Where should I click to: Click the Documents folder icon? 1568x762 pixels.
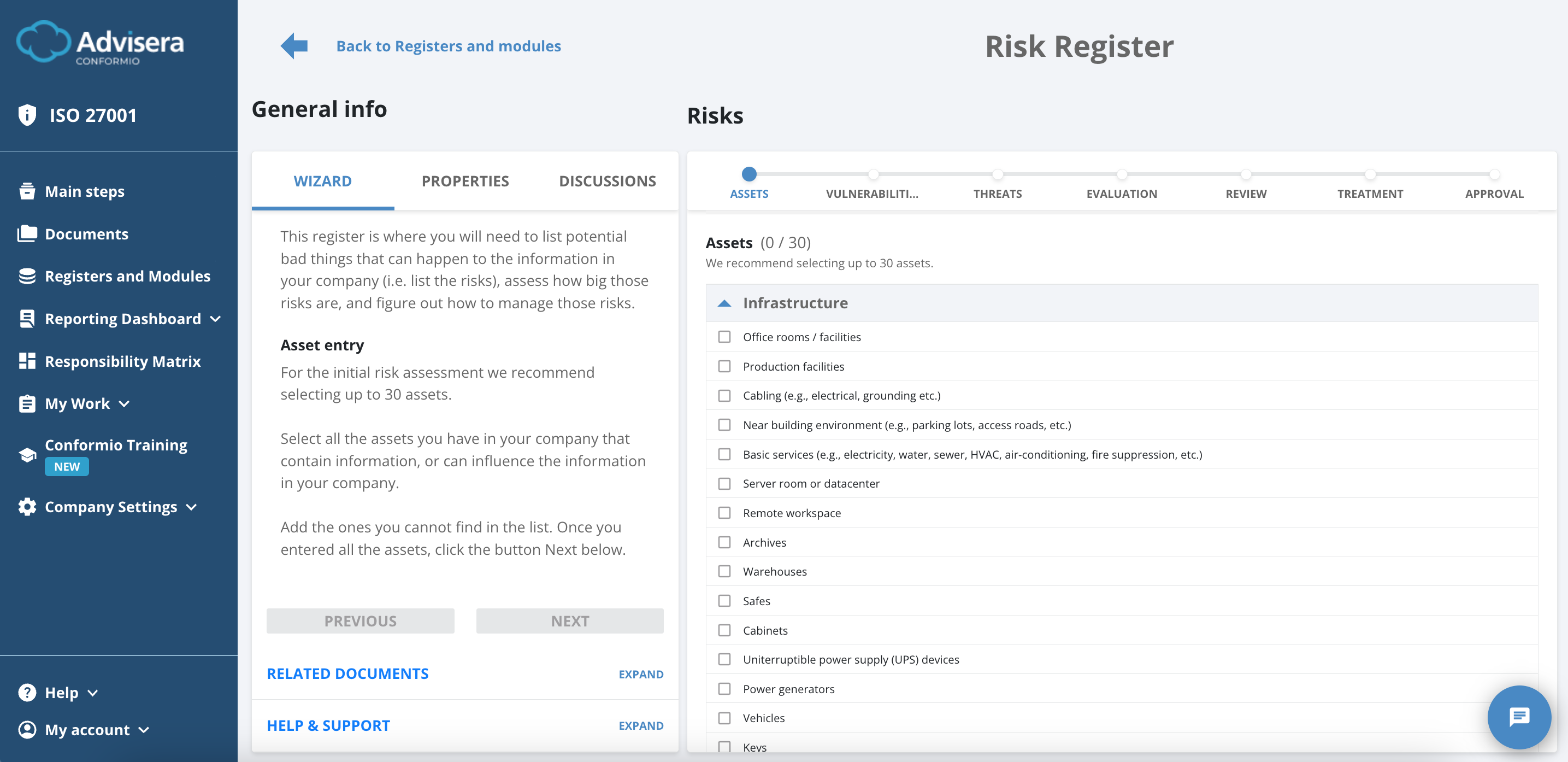coord(27,234)
